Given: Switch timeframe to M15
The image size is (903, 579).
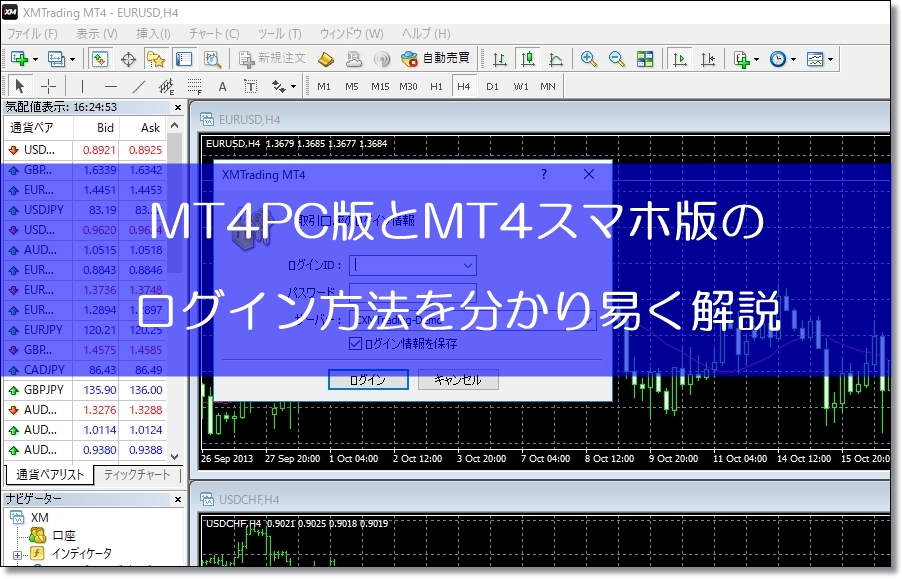Looking at the screenshot, I should [380, 86].
